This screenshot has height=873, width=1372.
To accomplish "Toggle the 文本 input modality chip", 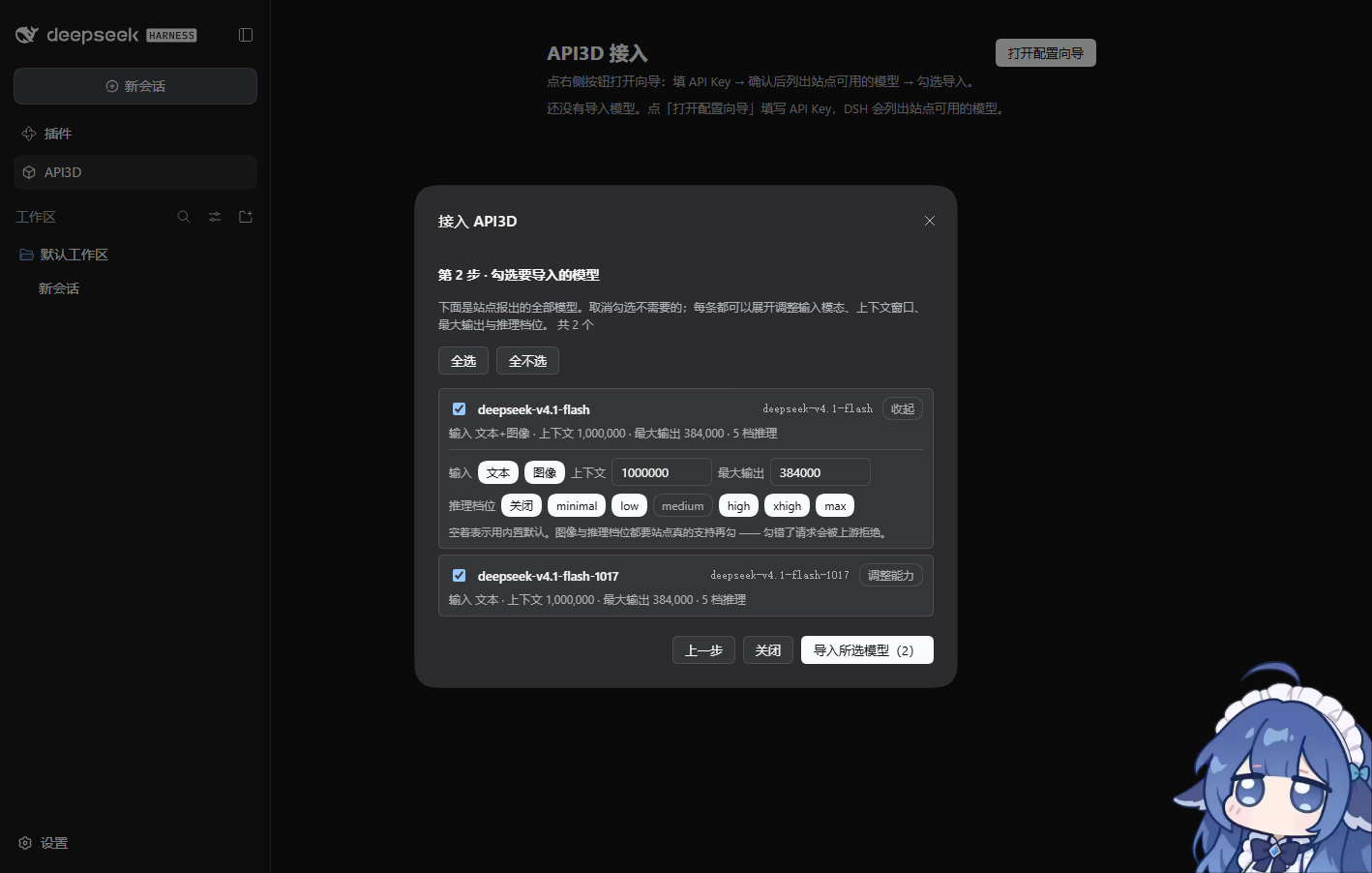I will click(x=498, y=473).
